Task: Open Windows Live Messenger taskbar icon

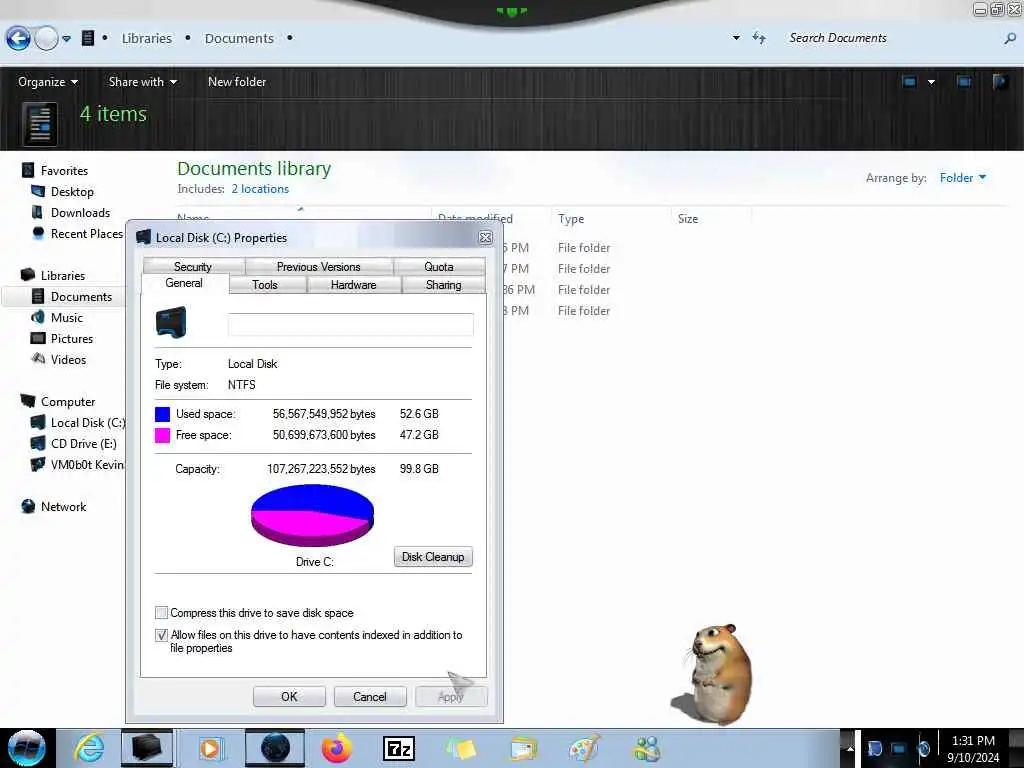Action: click(647, 748)
